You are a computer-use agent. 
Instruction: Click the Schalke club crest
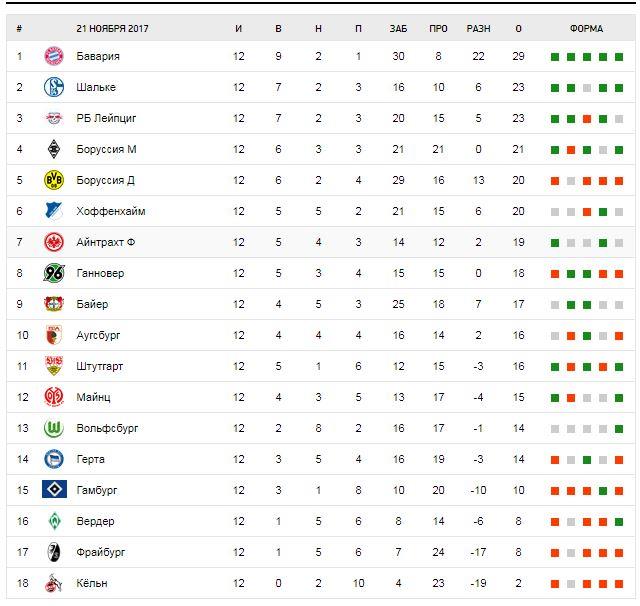pos(53,88)
